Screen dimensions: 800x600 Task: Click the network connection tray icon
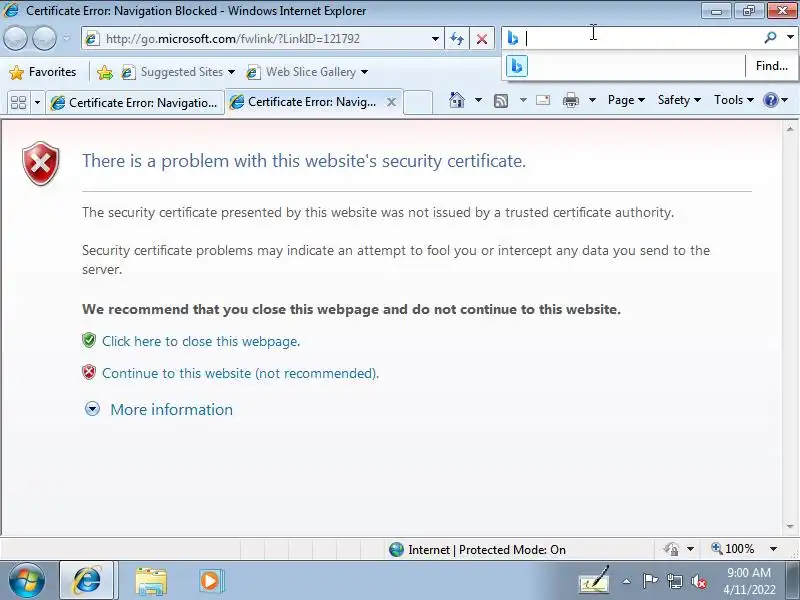(x=674, y=581)
